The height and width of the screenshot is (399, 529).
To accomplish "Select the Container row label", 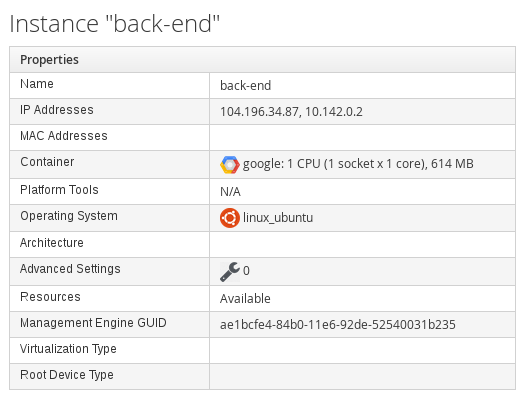I will click(x=47, y=162).
